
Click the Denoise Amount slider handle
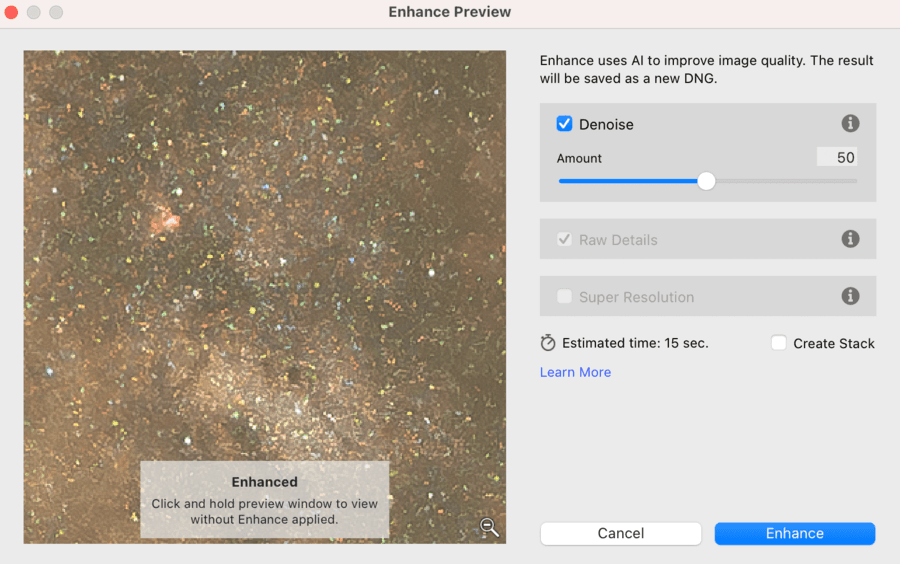[706, 181]
